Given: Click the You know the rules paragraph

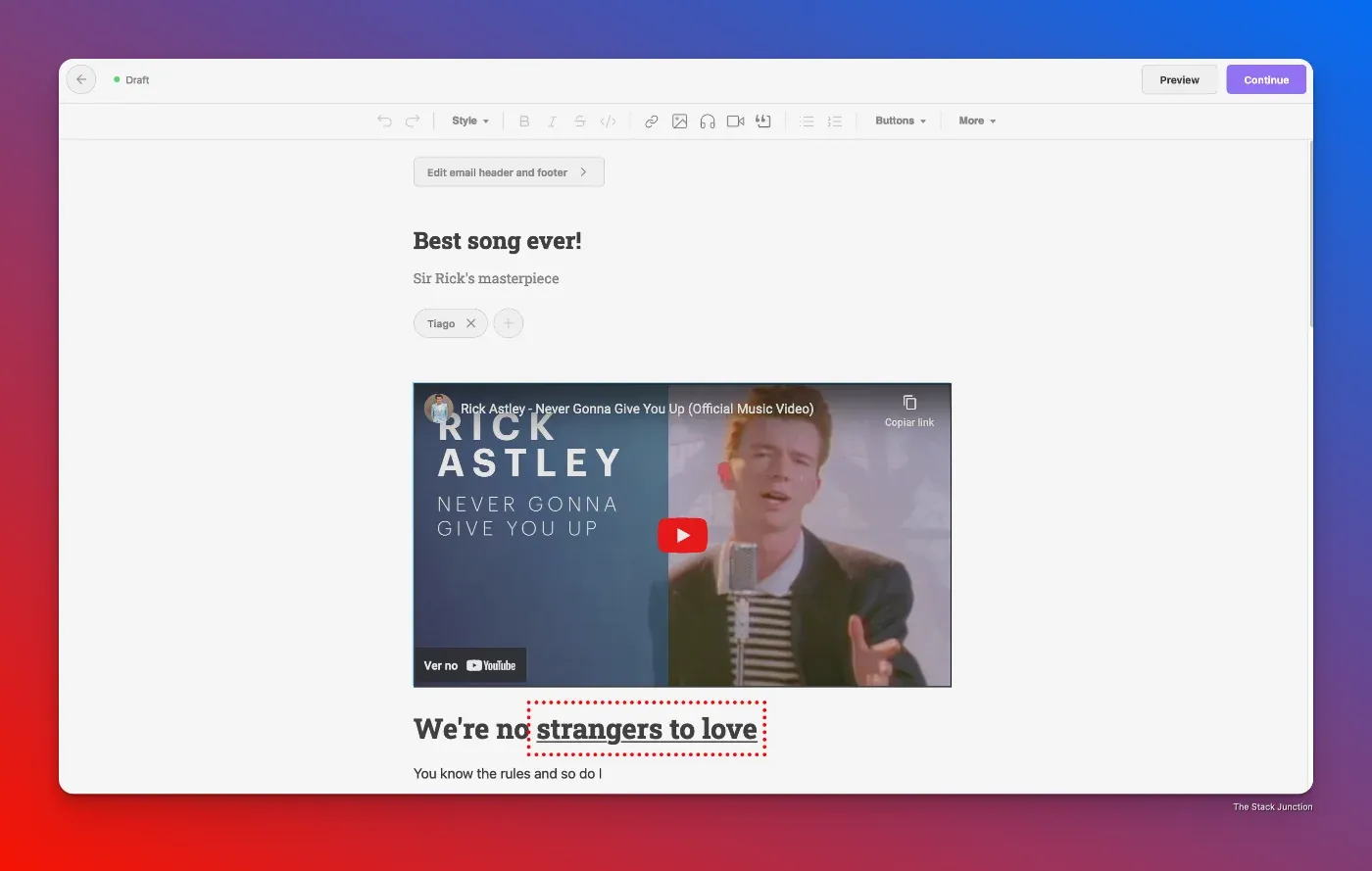Looking at the screenshot, I should coord(508,774).
